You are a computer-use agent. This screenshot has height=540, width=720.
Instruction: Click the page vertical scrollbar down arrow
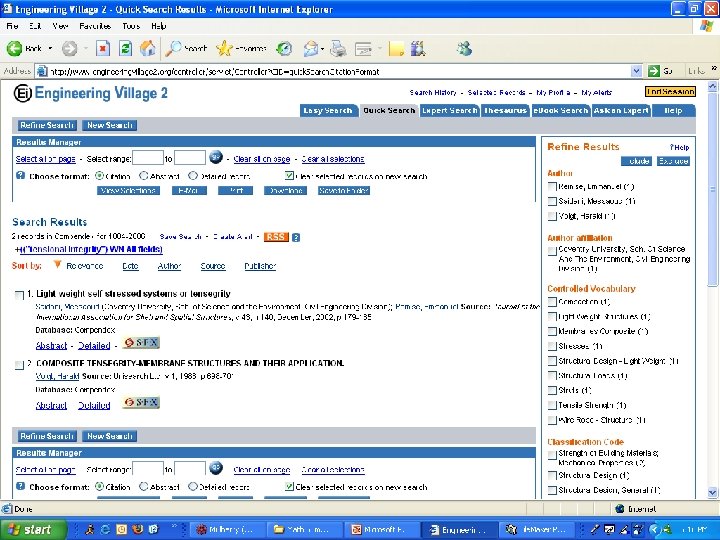coord(712,492)
